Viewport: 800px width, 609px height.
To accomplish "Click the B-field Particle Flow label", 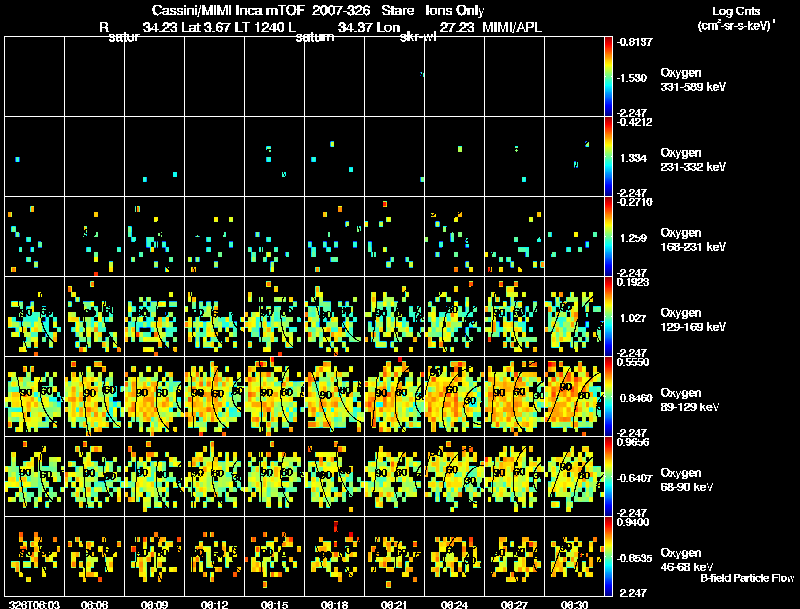I will coord(747,578).
